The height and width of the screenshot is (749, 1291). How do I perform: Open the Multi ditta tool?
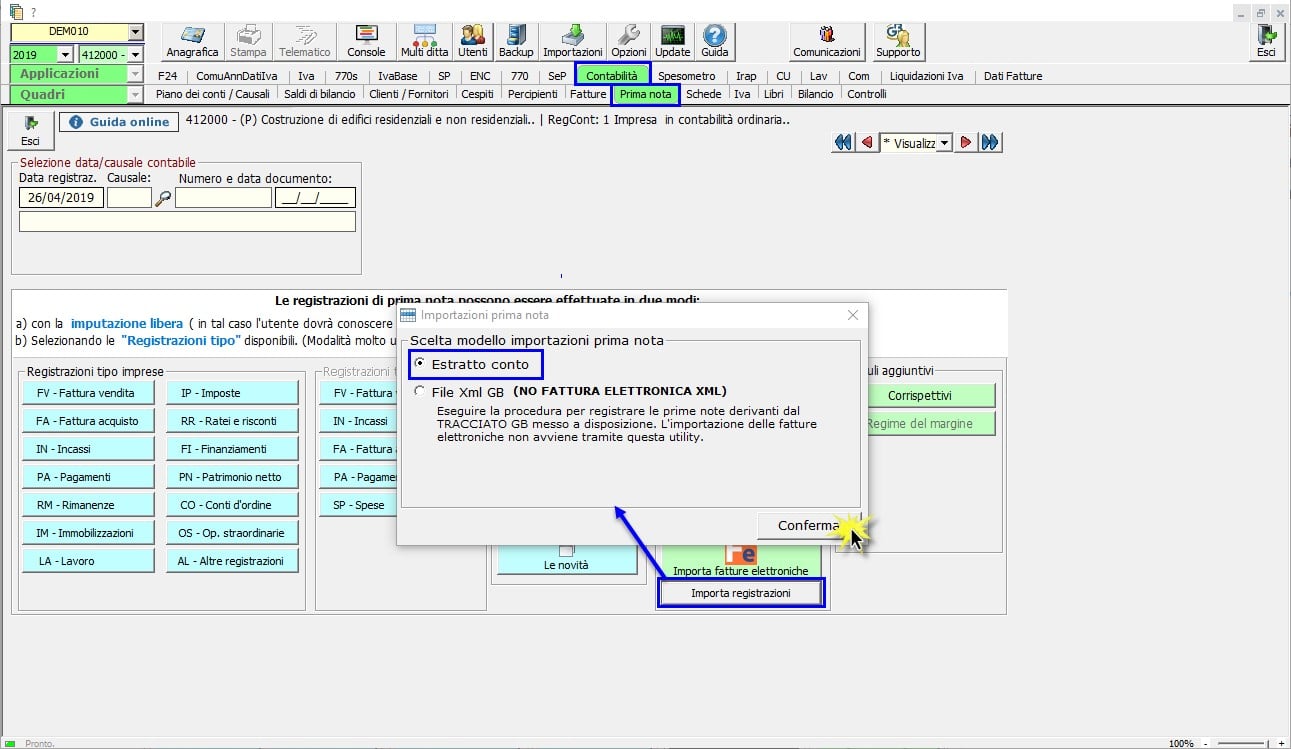424,42
